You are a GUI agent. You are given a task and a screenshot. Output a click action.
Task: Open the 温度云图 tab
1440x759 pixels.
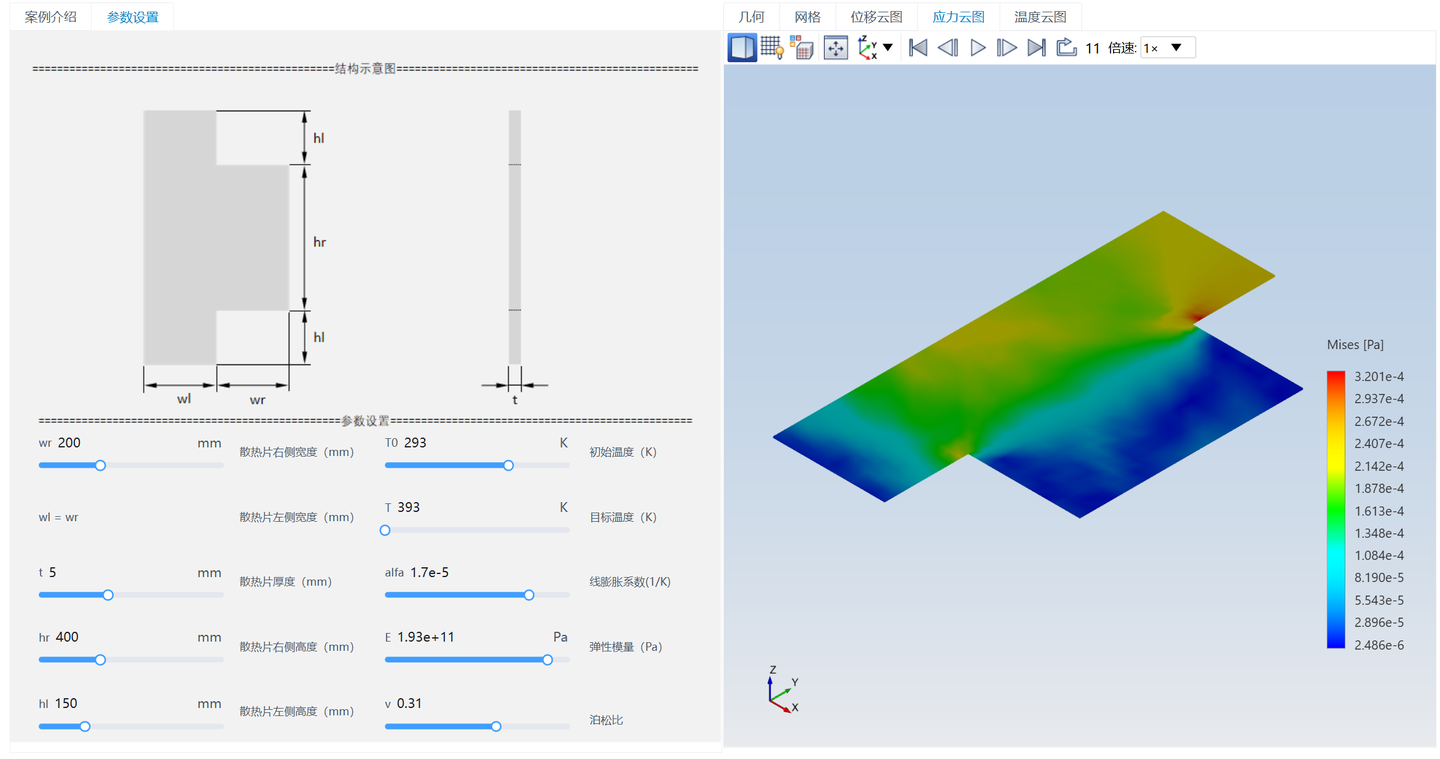click(x=1041, y=16)
